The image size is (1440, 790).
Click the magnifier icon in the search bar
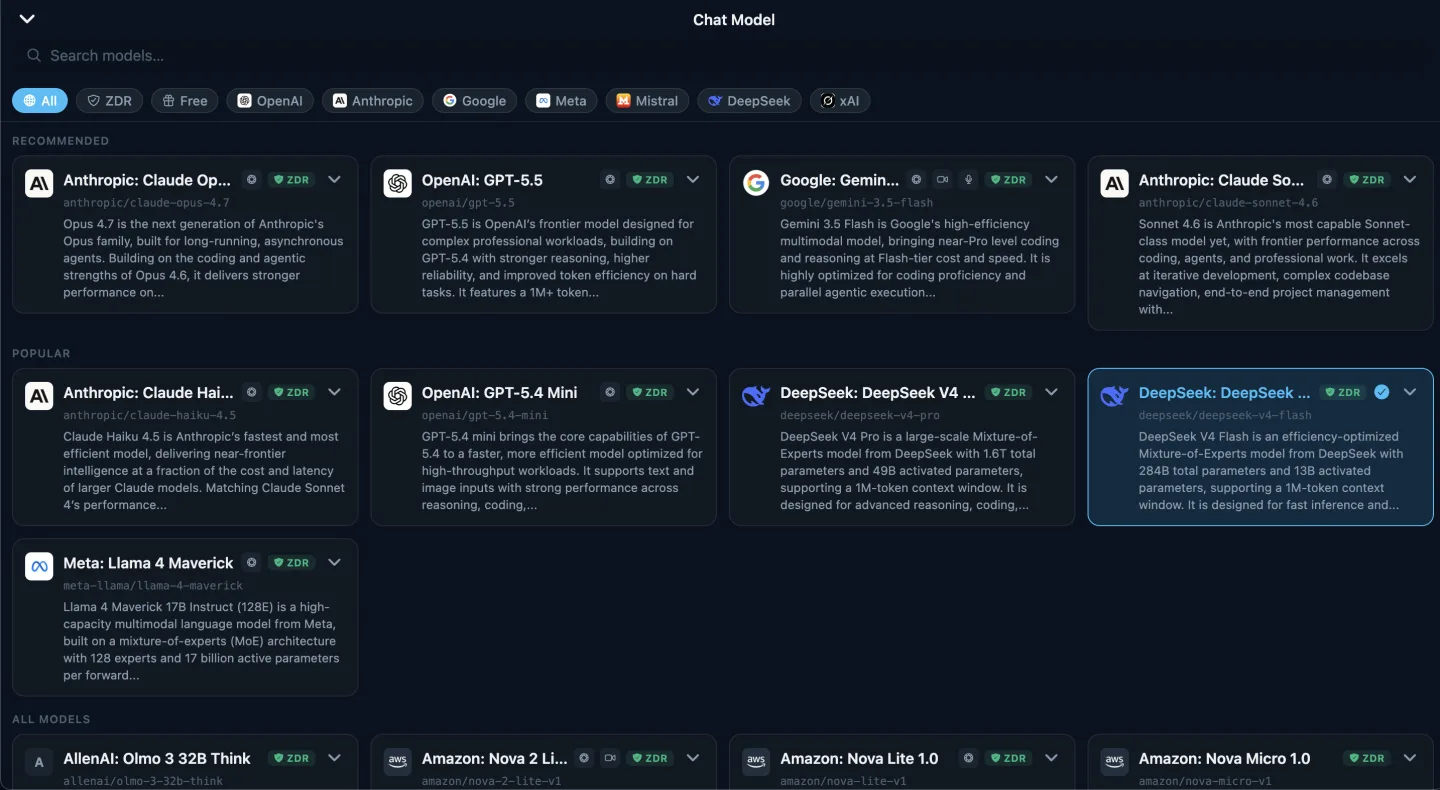point(34,56)
